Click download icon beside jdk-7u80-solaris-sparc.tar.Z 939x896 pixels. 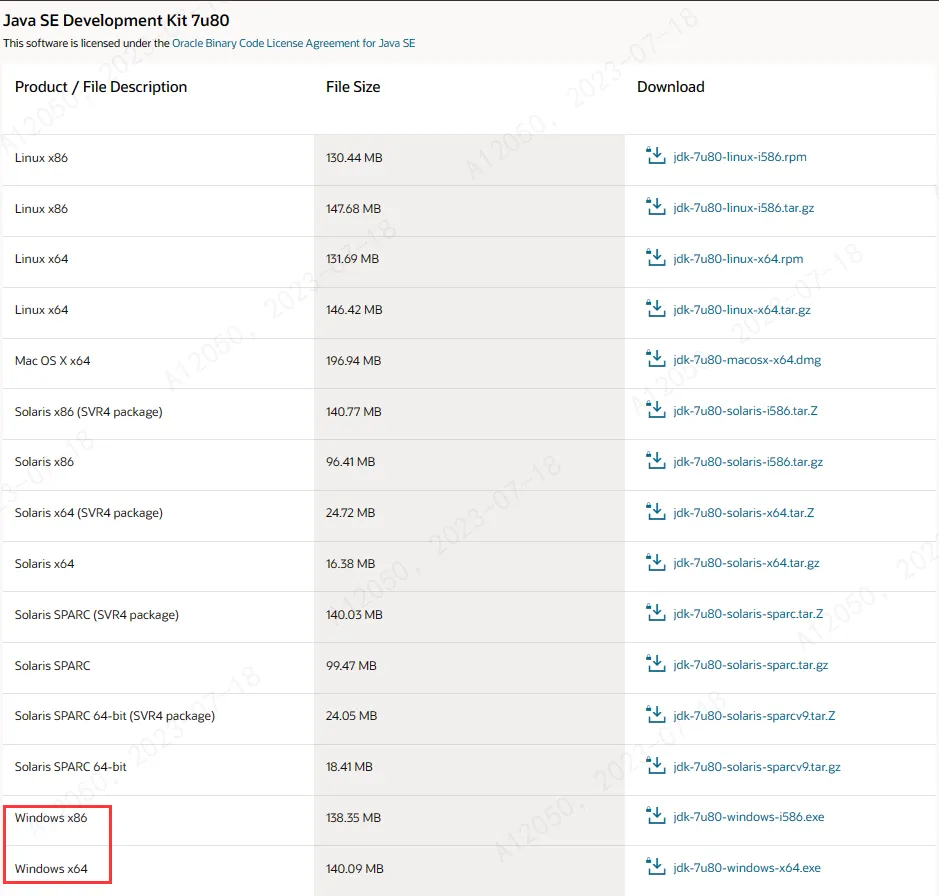pos(656,613)
